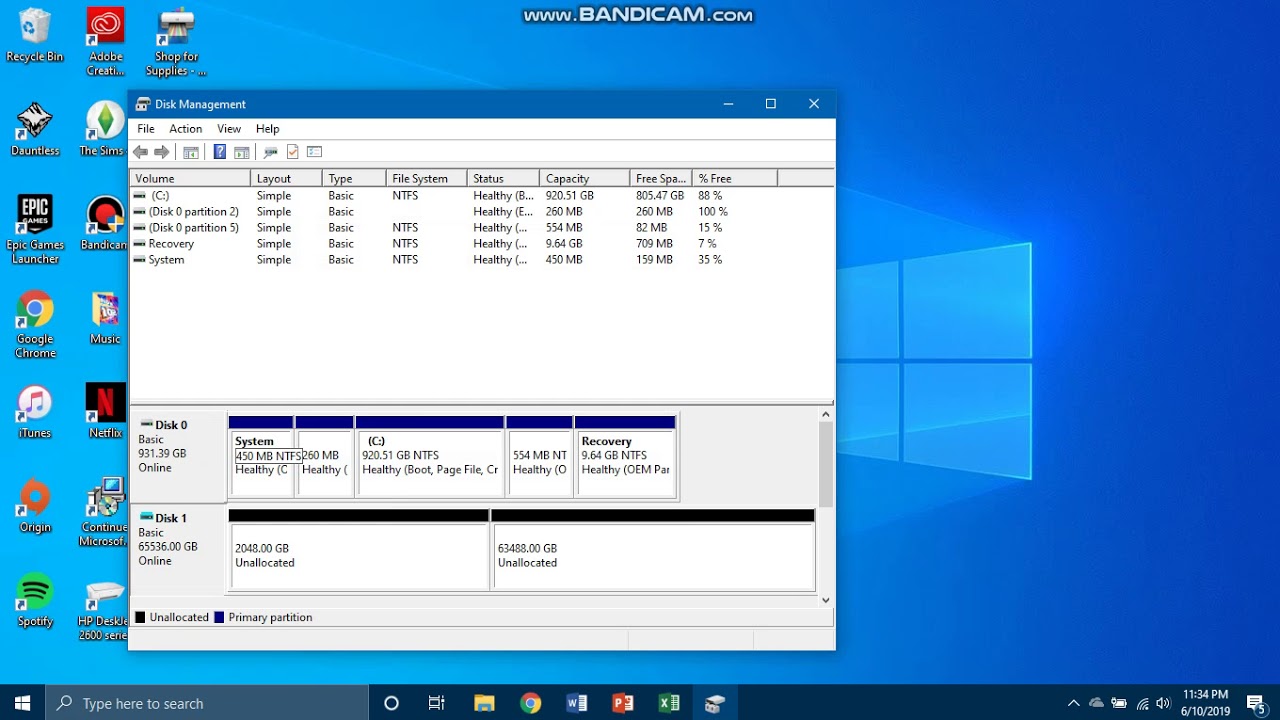Open File Explorer from the taskbar

tap(485, 703)
